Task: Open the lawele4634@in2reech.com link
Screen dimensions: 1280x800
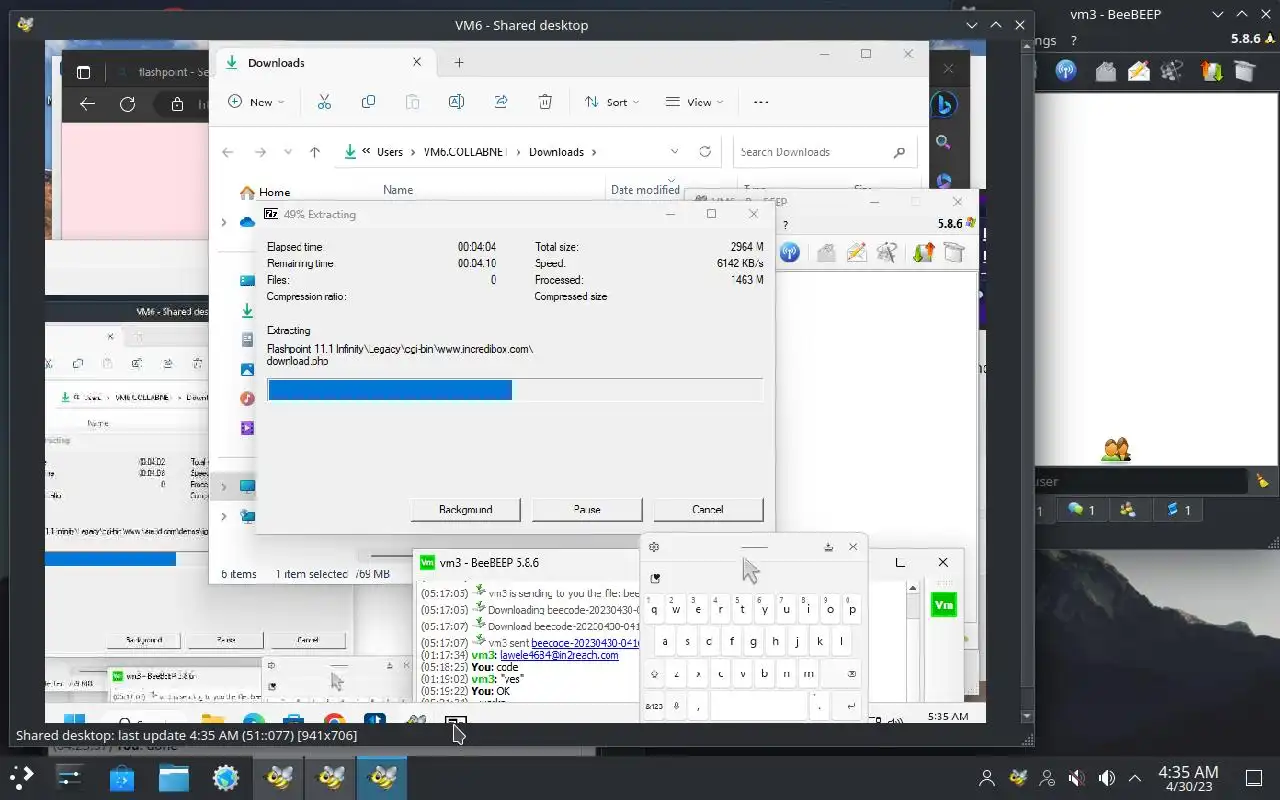Action: click(559, 655)
